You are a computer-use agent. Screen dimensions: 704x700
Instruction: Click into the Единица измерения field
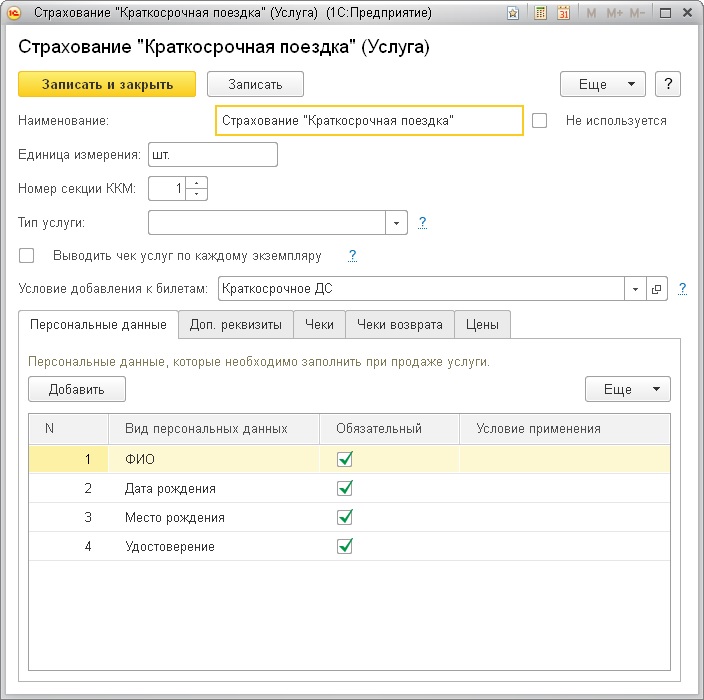click(211, 154)
